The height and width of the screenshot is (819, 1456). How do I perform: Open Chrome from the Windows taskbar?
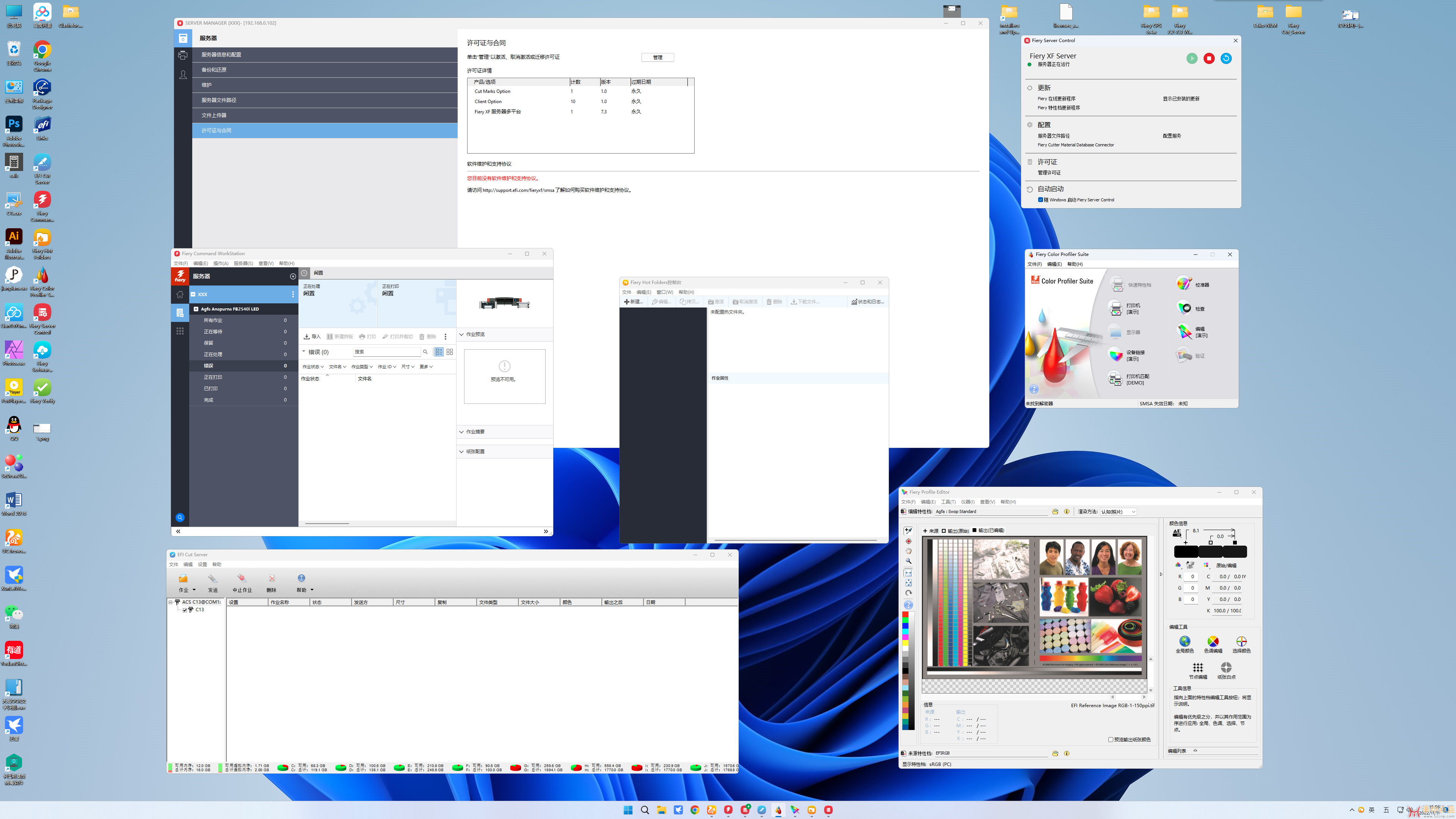pos(695,810)
